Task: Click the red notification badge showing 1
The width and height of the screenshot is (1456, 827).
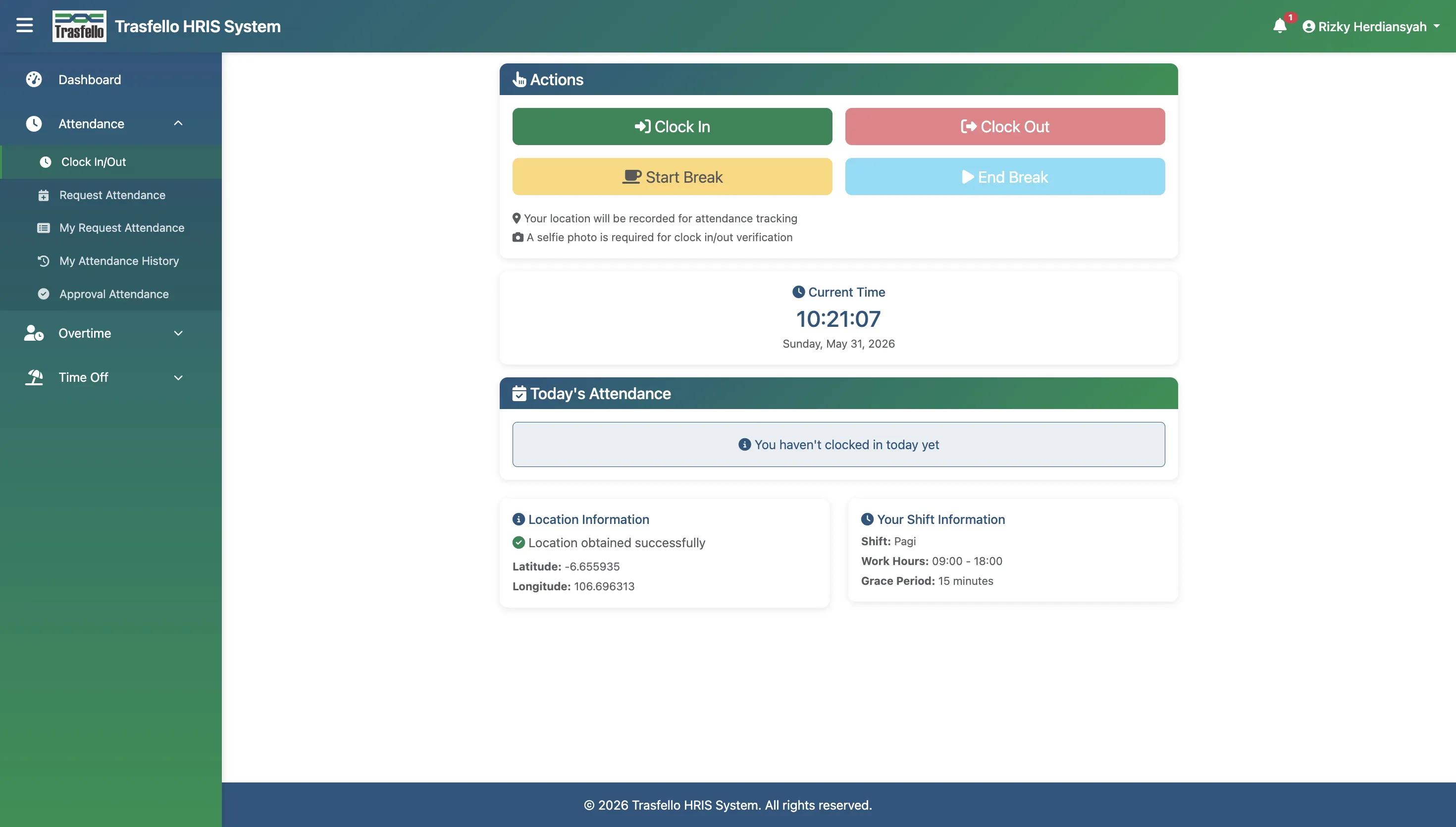Action: (1290, 18)
